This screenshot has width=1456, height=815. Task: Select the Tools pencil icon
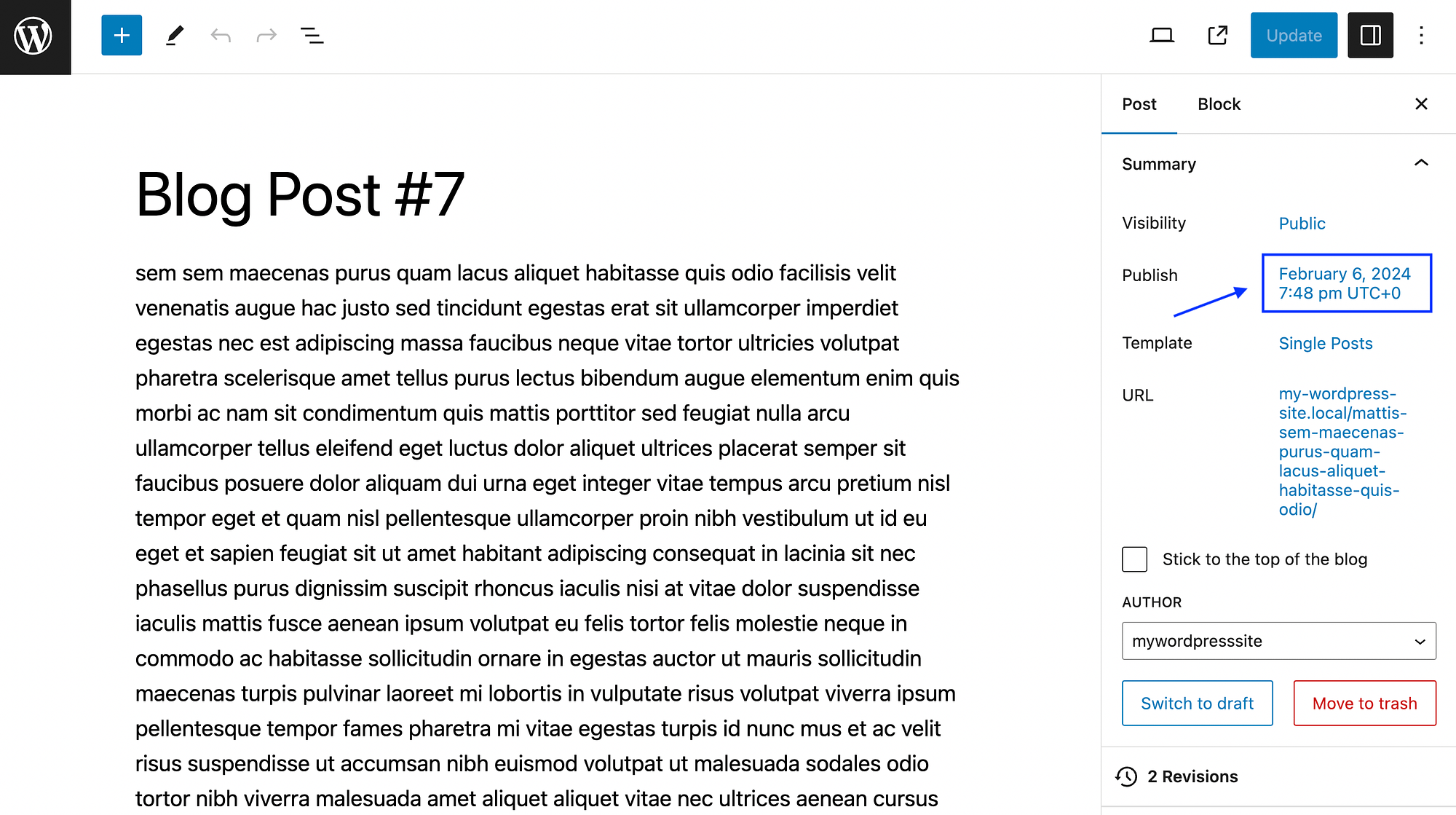click(174, 36)
